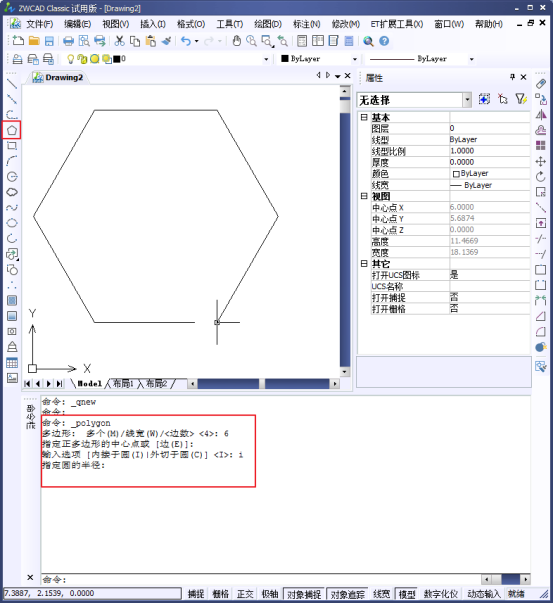Collapse the 视图 properties section
Viewport: 554px width, 604px height.
(x=364, y=196)
